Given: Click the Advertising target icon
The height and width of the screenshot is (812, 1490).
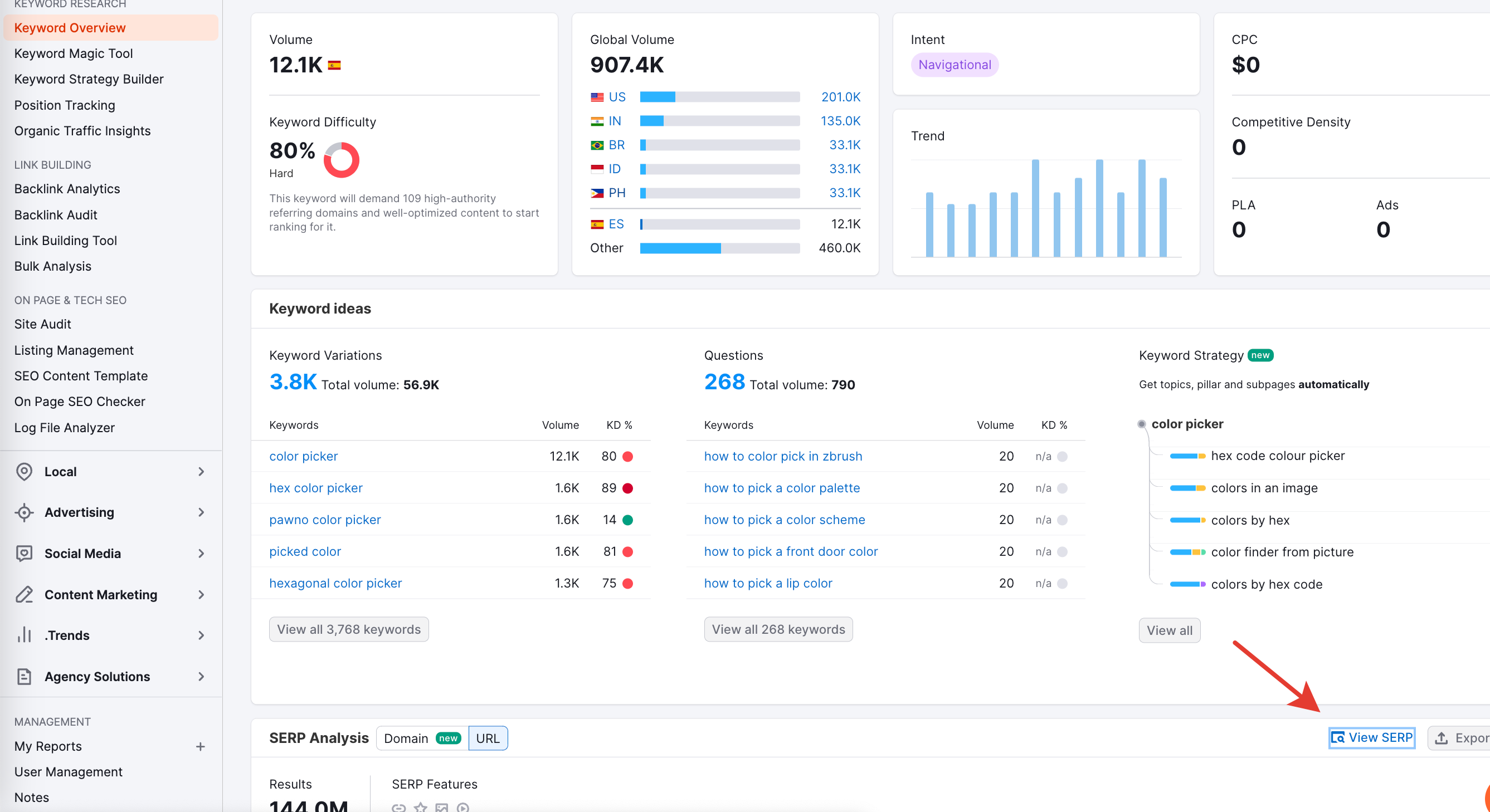Looking at the screenshot, I should pyautogui.click(x=24, y=512).
